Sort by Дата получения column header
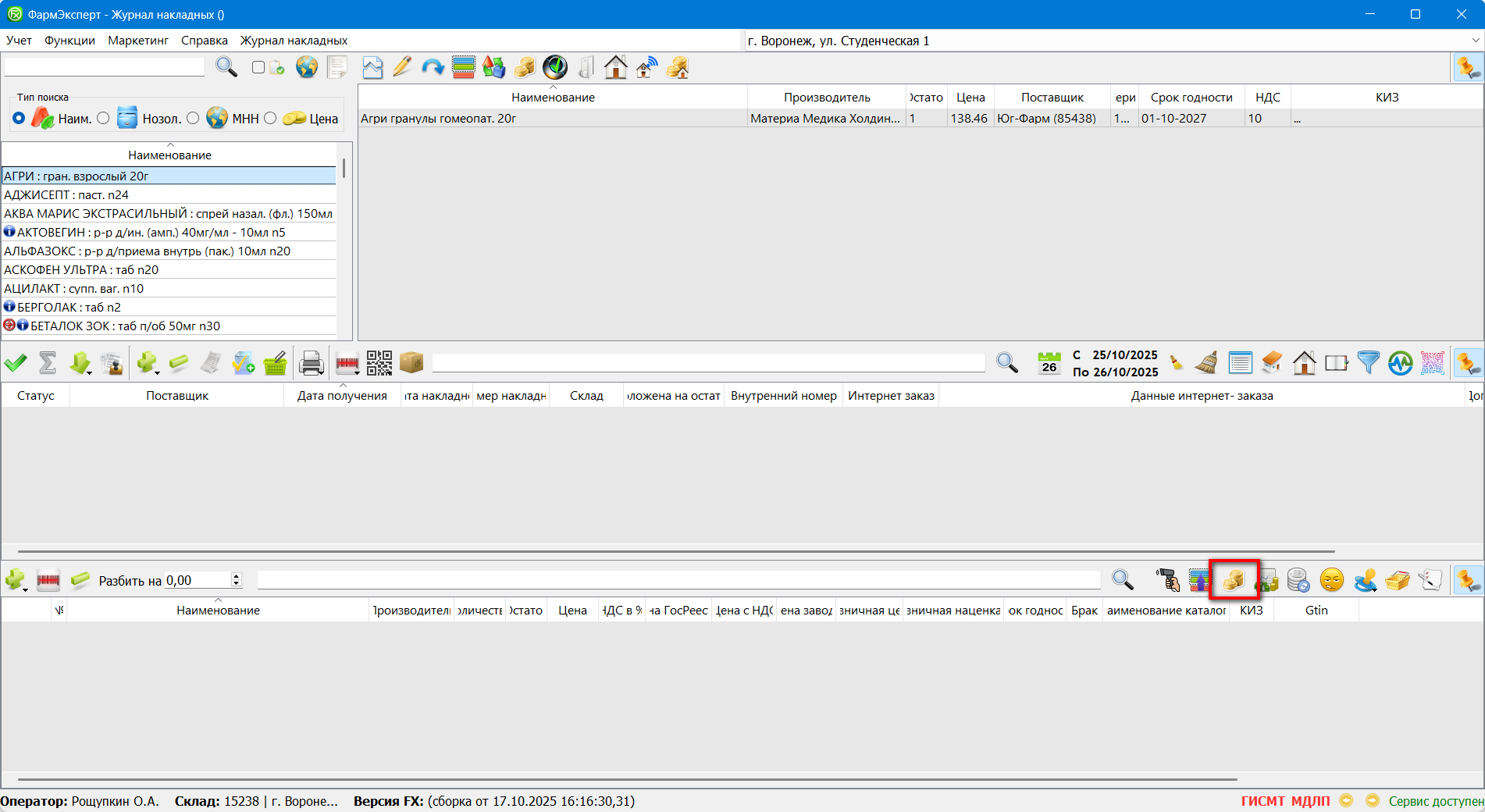This screenshot has width=1485, height=812. (342, 396)
